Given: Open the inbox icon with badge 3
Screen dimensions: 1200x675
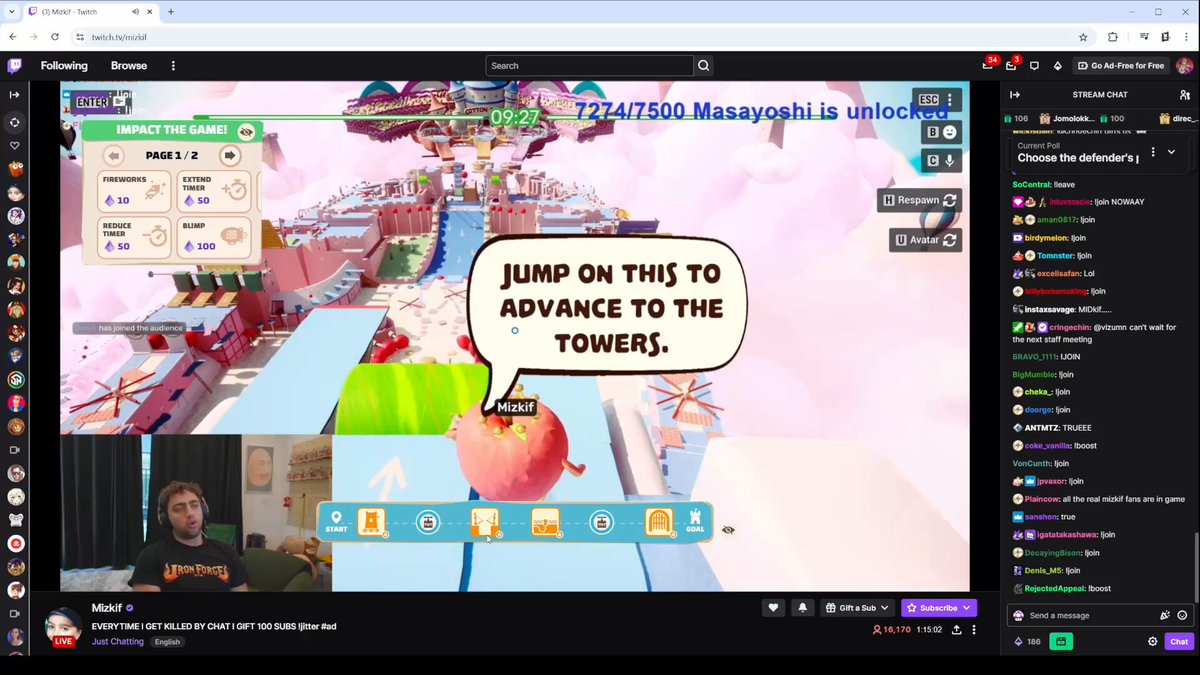Looking at the screenshot, I should (x=1011, y=65).
